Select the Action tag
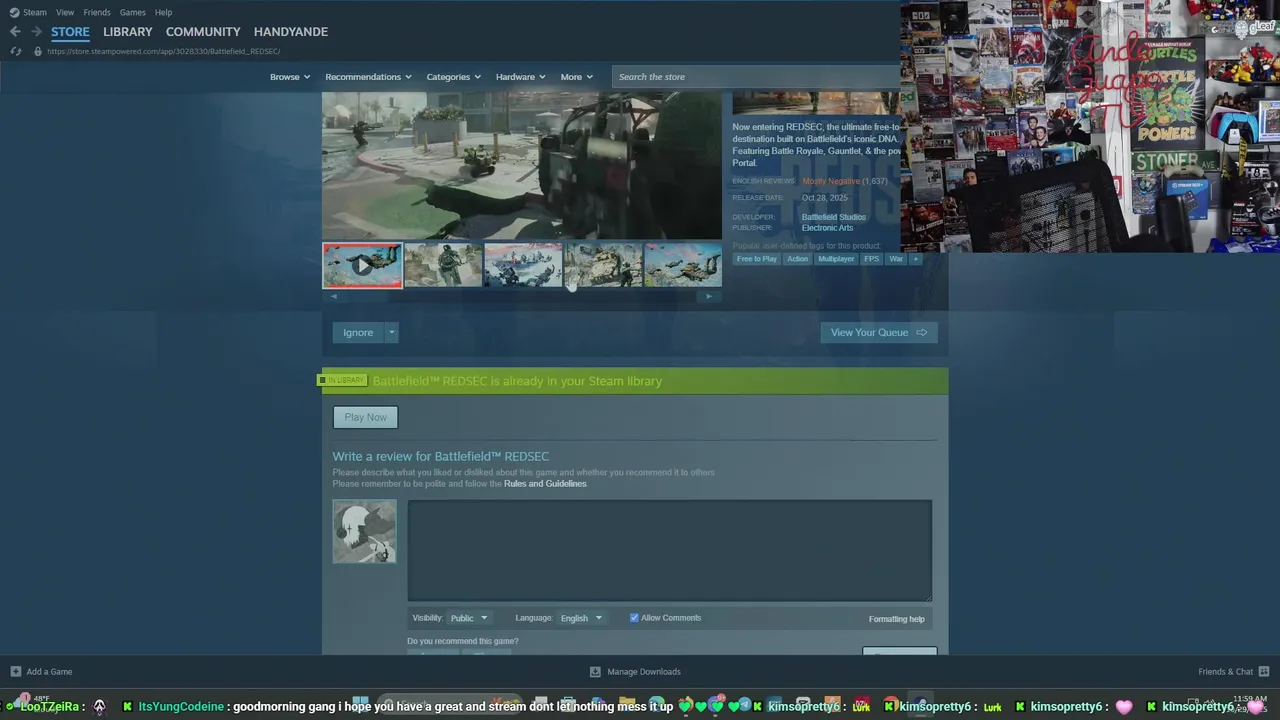Screen dimensions: 1280x720 (797, 259)
